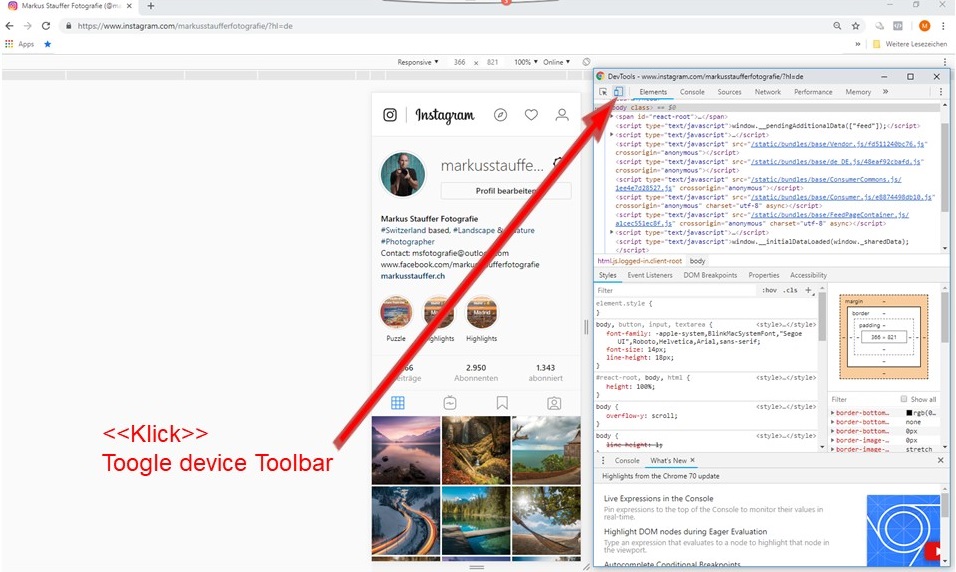956x572 pixels.
Task: Select the body breadcrumb in DevTools
Action: click(x=697, y=261)
